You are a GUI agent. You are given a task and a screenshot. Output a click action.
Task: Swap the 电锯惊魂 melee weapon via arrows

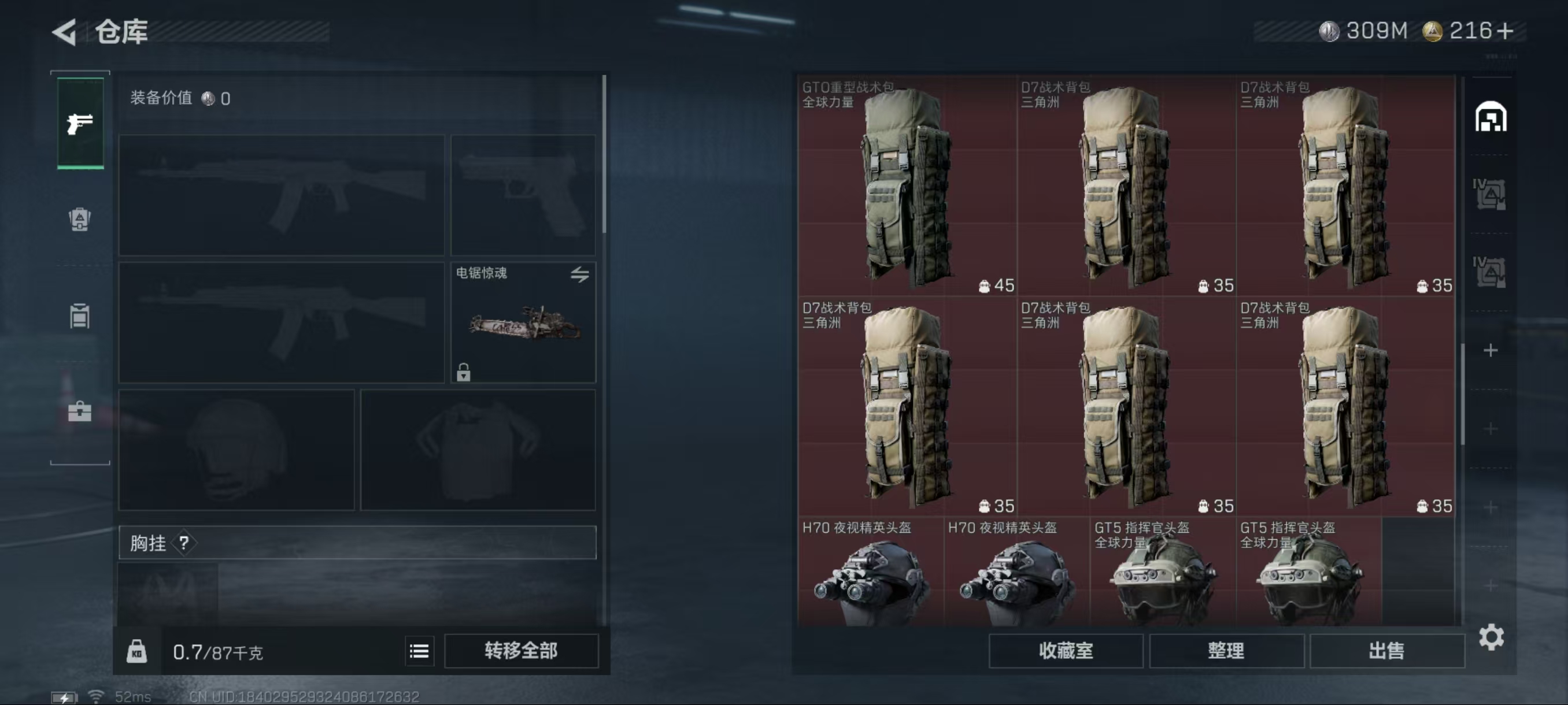[579, 274]
